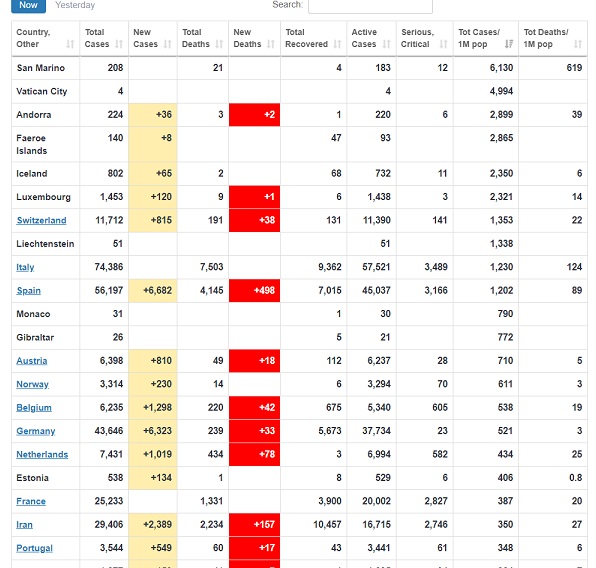Image resolution: width=596 pixels, height=568 pixels.
Task: Switch to the Now tab
Action: (x=29, y=5)
